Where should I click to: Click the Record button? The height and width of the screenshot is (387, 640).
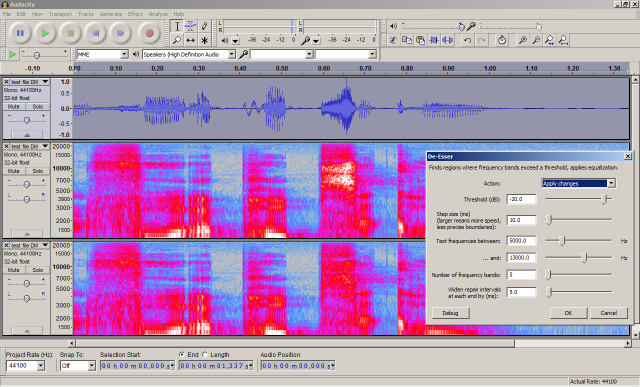[149, 33]
